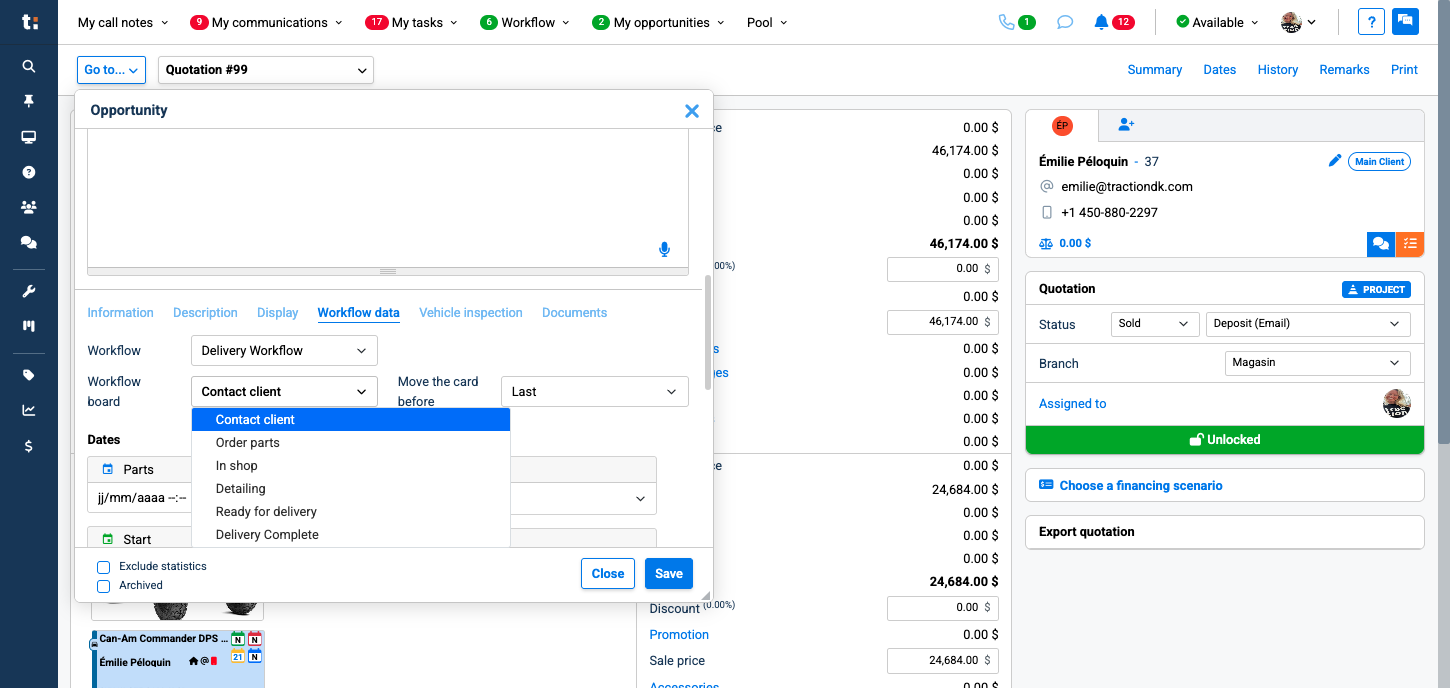
Task: Open the search icon in left sidebar
Action: pyautogui.click(x=29, y=66)
